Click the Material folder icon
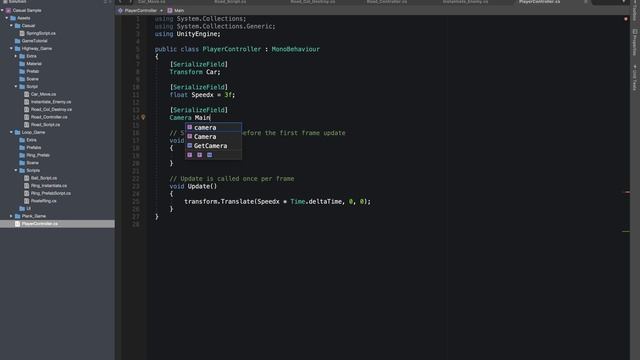This screenshot has width=640, height=360. pos(22,64)
